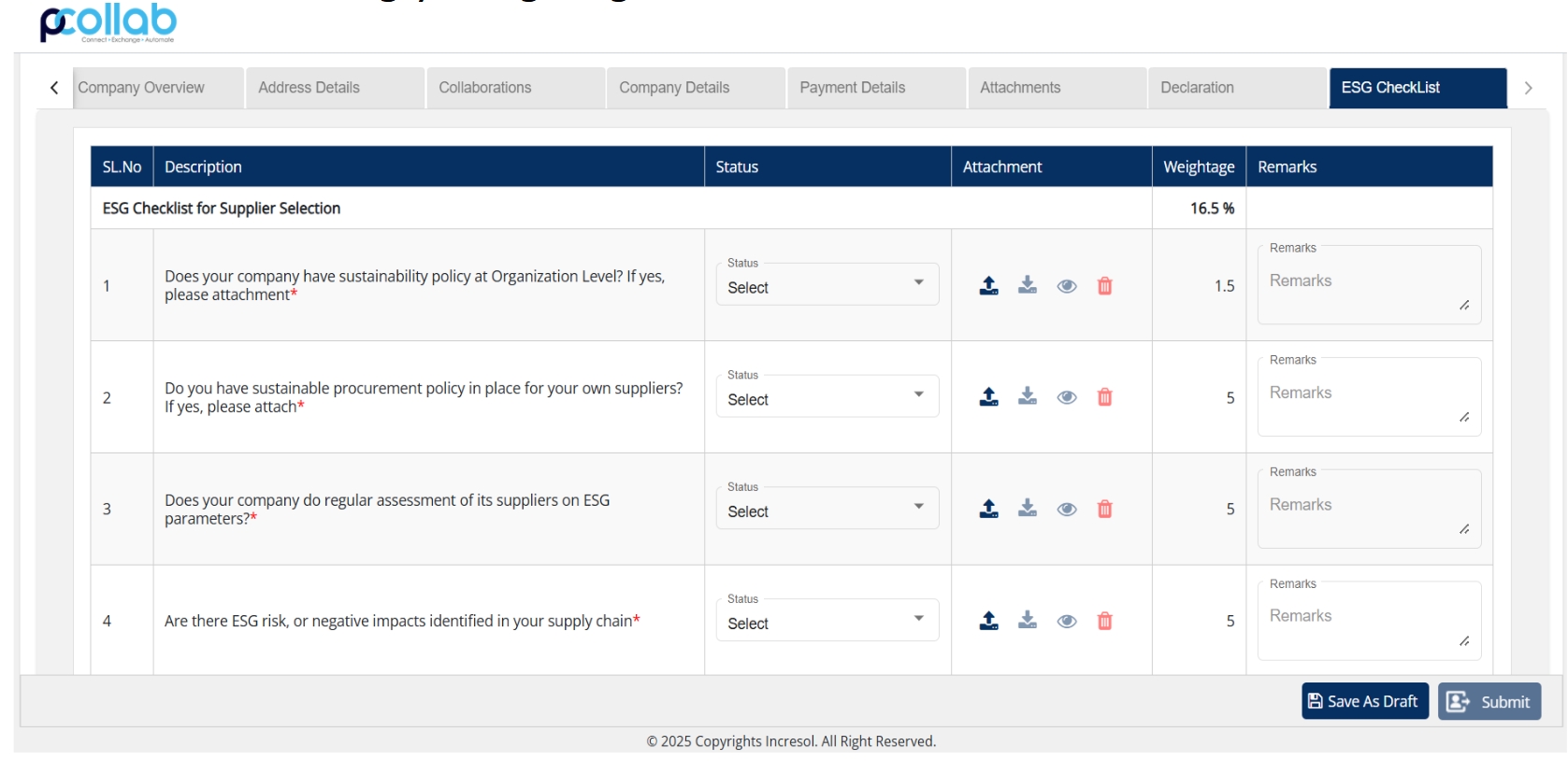
Task: Upload file for ESG risk row 4
Action: pyautogui.click(x=988, y=621)
